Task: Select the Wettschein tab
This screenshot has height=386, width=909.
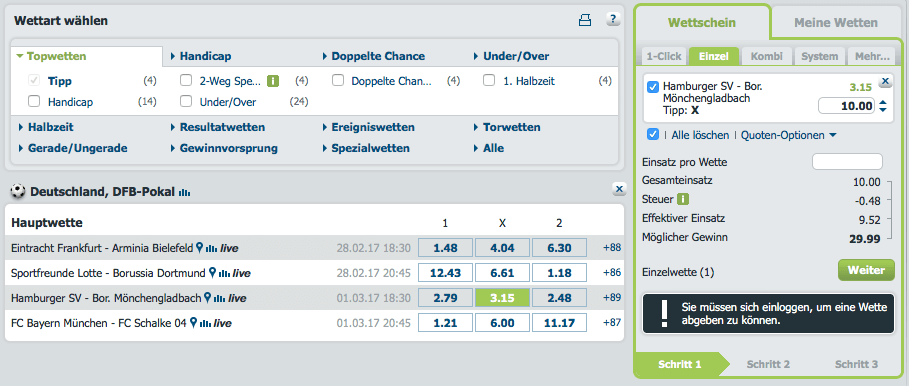Action: tap(701, 23)
